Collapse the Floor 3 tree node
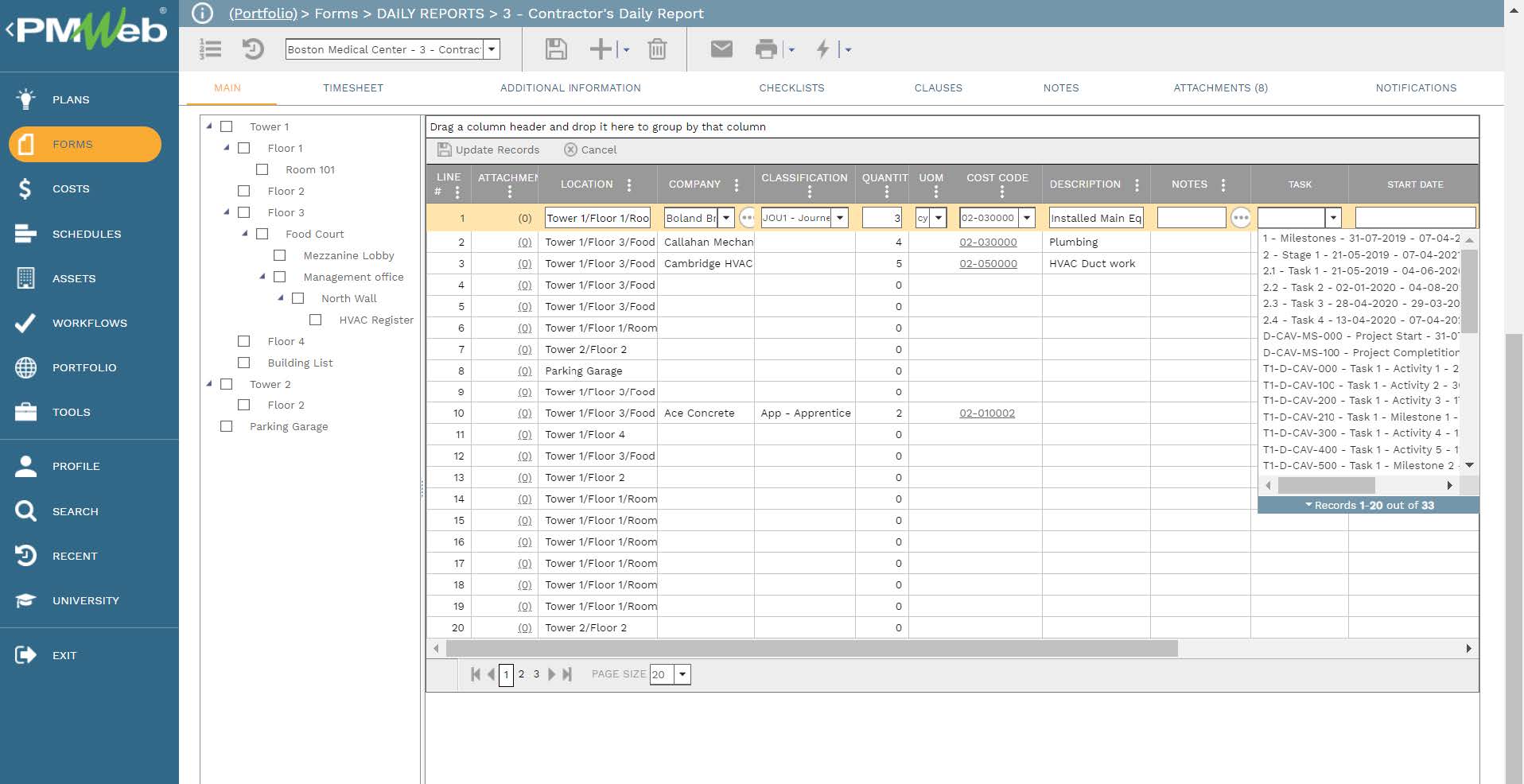1524x784 pixels. 227,212
